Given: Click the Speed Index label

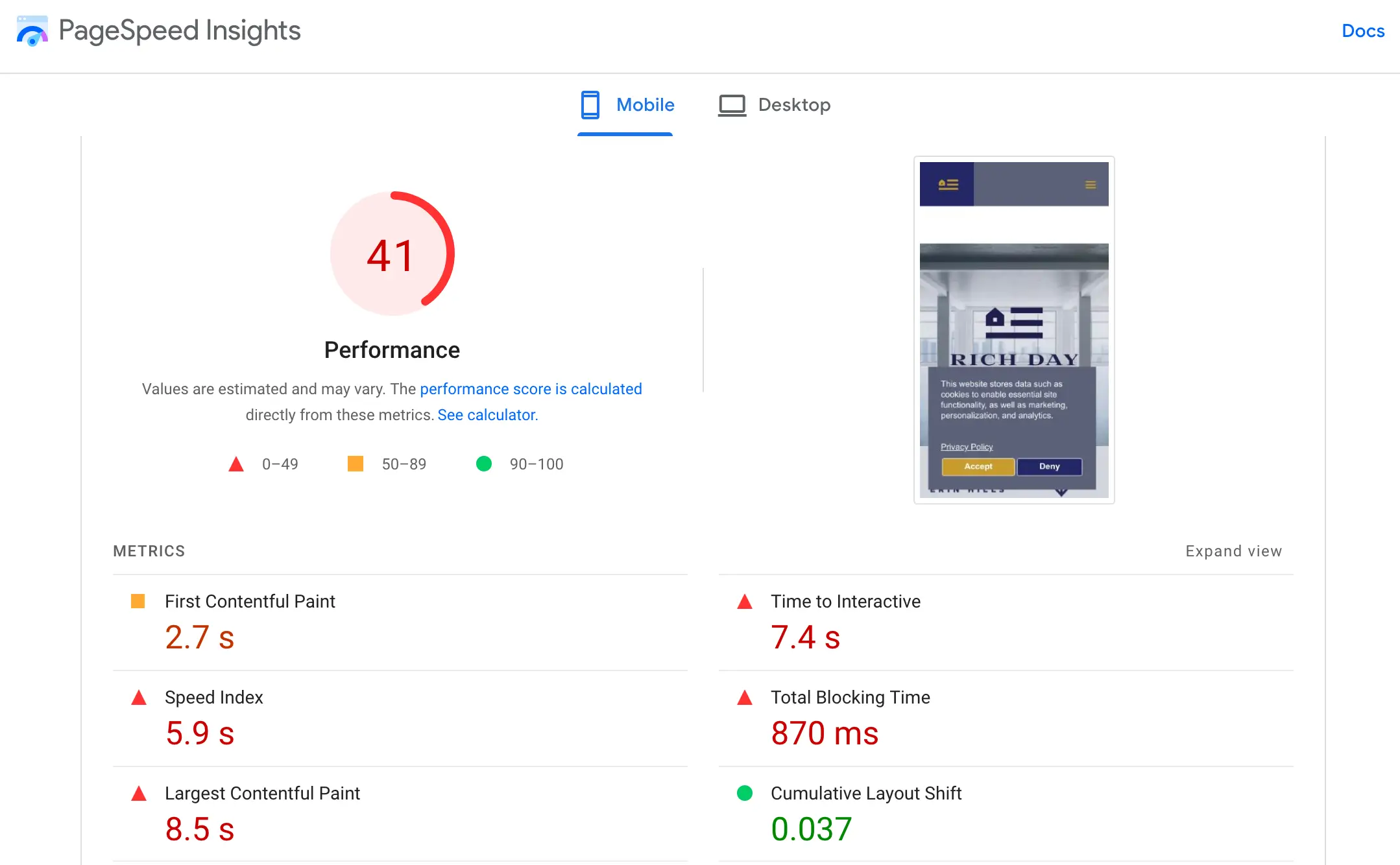Looking at the screenshot, I should (x=214, y=698).
